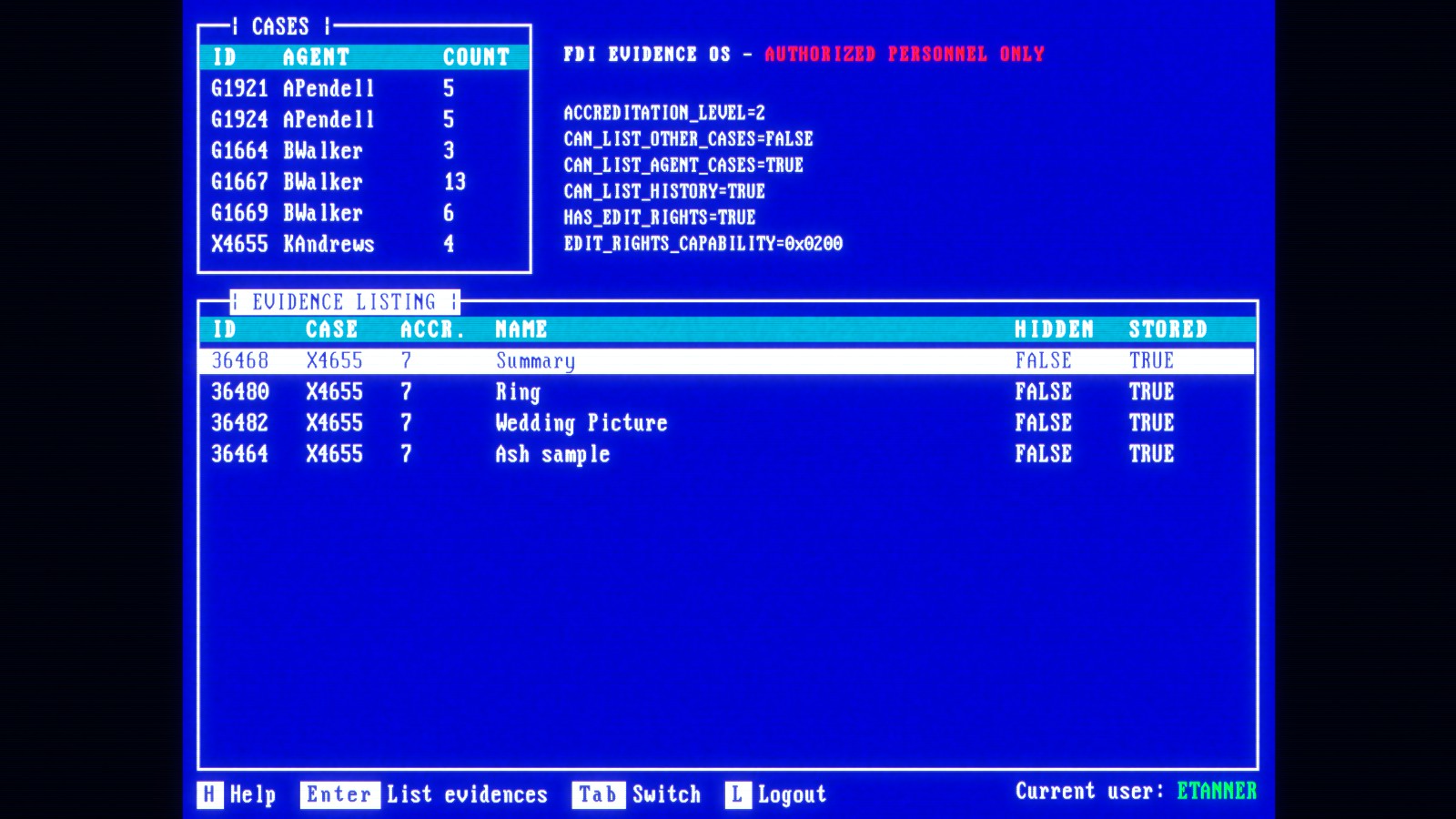This screenshot has height=819, width=1456.
Task: Open Help with the H key button
Action: click(210, 794)
